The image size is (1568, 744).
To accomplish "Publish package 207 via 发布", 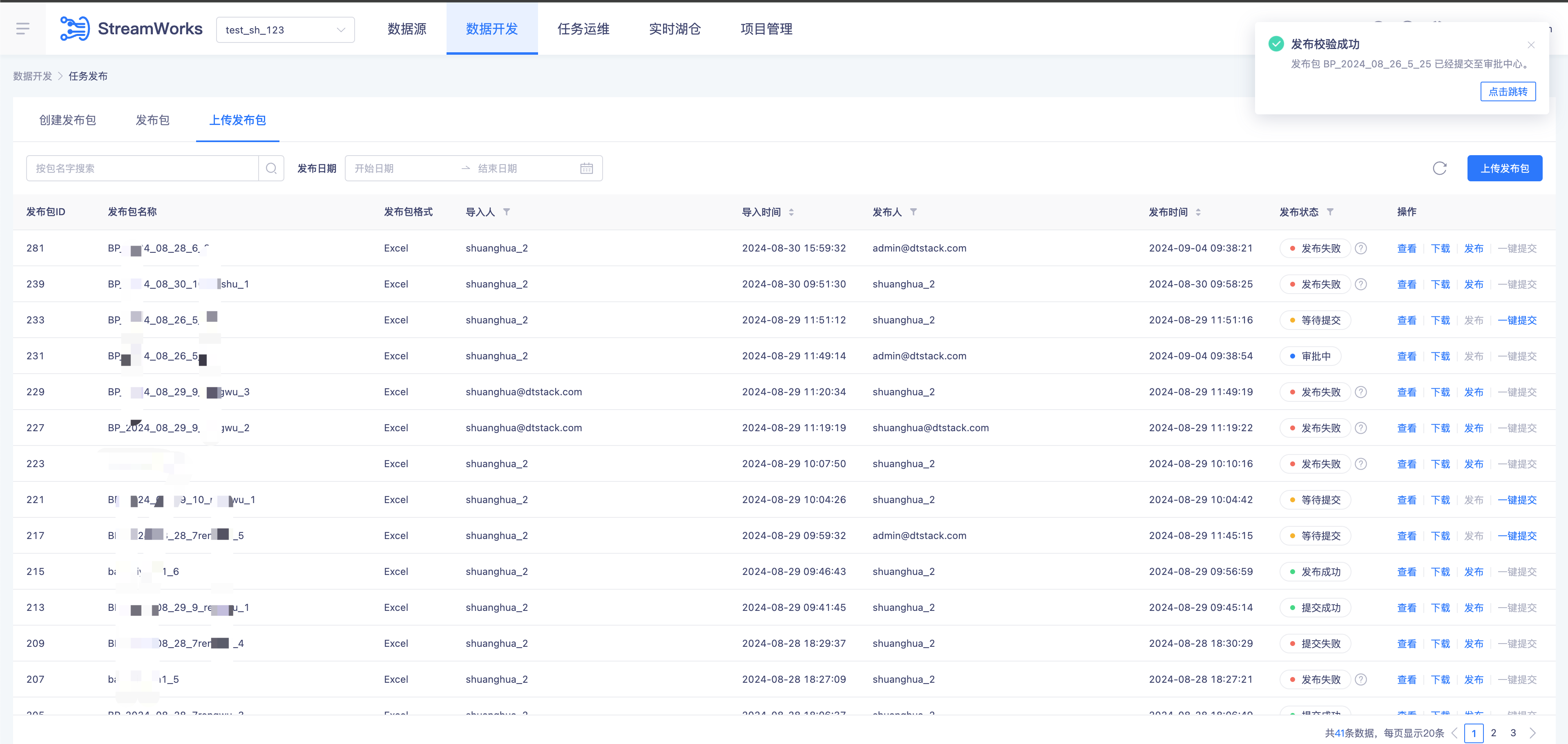I will coord(1474,679).
